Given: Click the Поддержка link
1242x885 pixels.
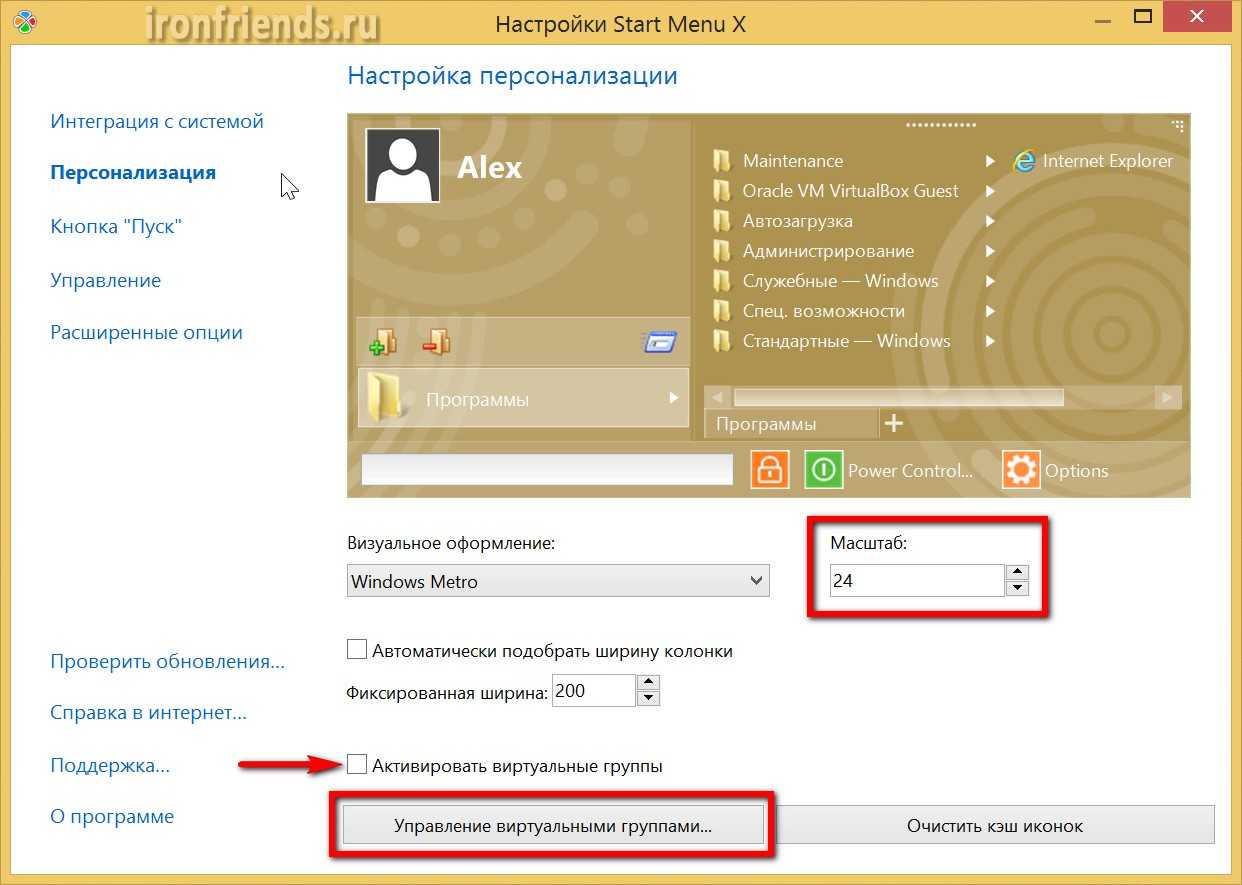Looking at the screenshot, I should 110,766.
